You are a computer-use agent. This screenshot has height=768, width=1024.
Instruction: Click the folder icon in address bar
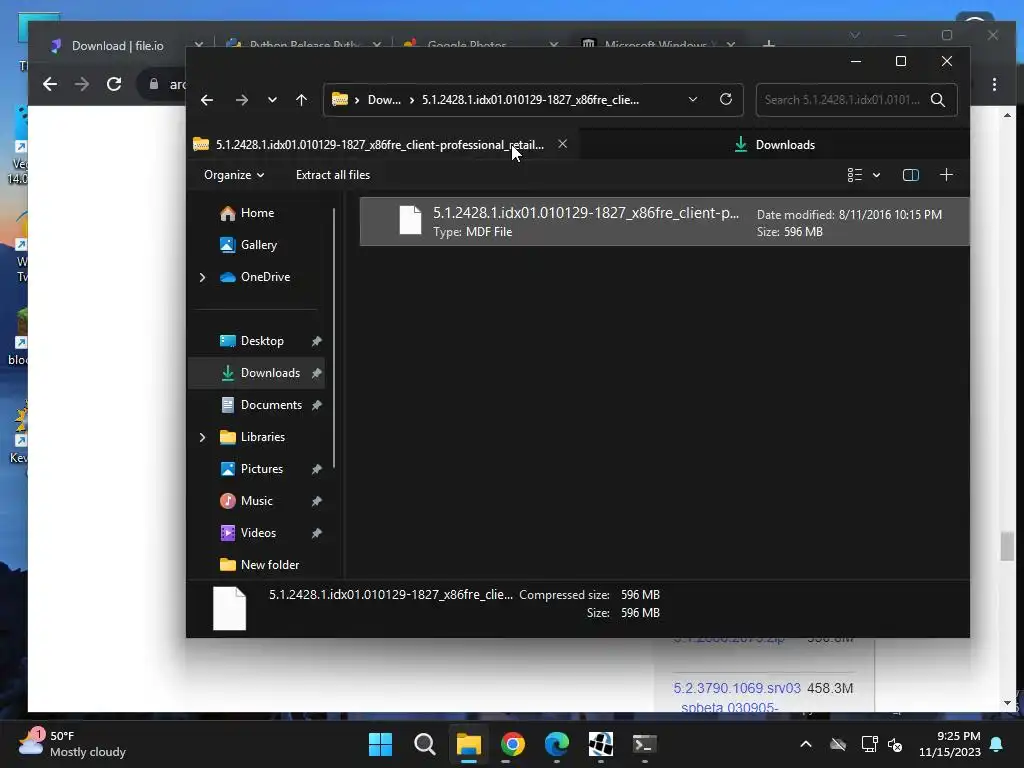(x=340, y=99)
